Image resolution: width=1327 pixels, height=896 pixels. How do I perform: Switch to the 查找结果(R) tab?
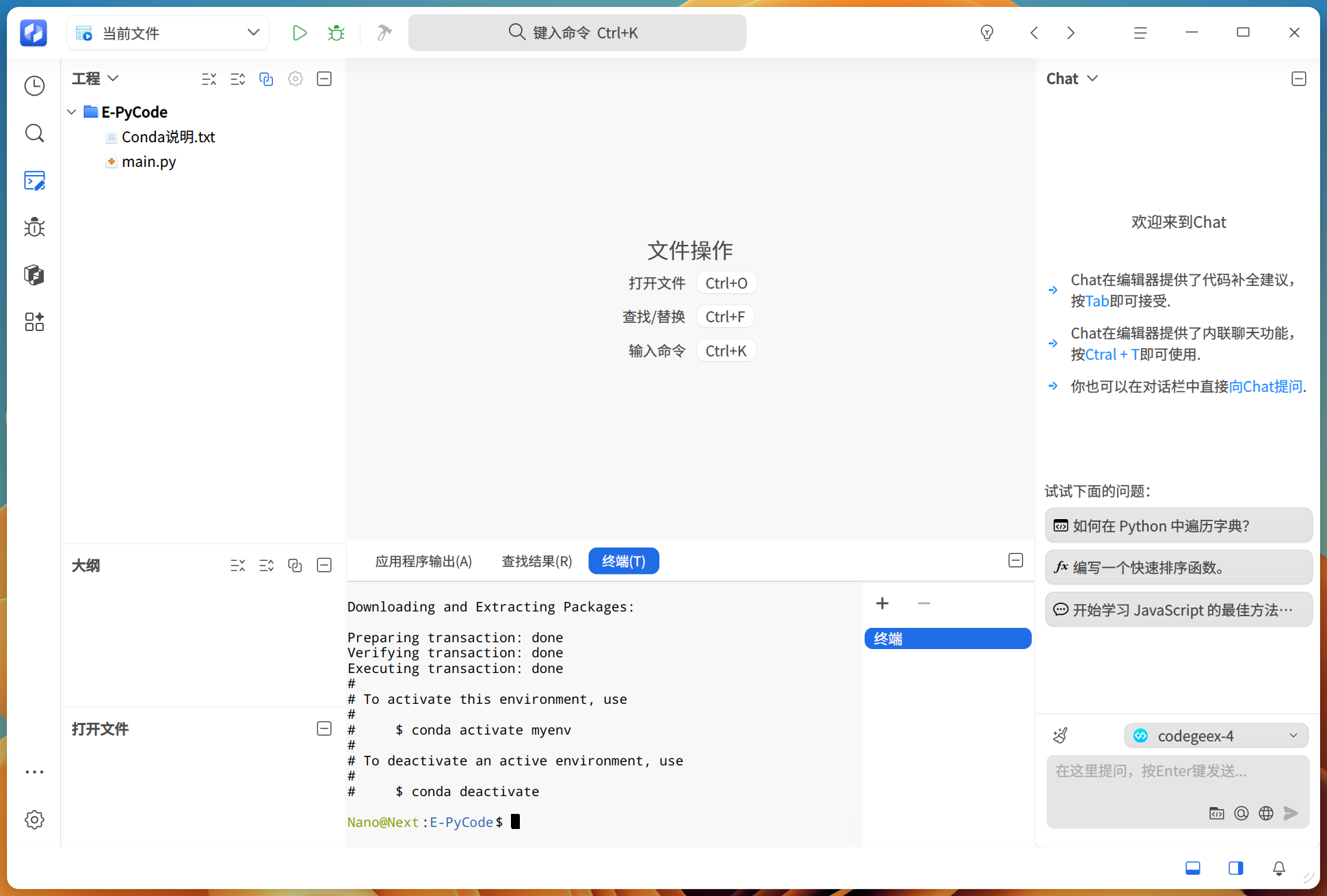pos(537,561)
